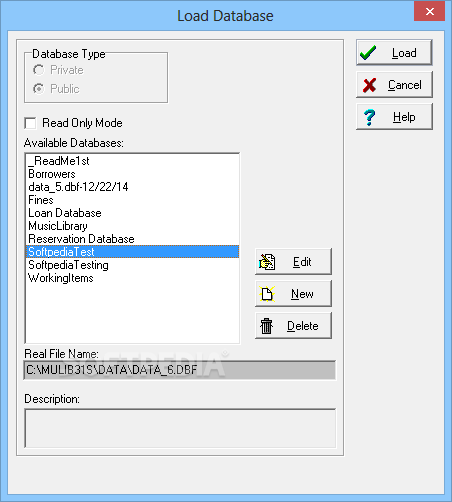452x502 pixels.
Task: Select the Fines database
Action: pyautogui.click(x=132, y=200)
